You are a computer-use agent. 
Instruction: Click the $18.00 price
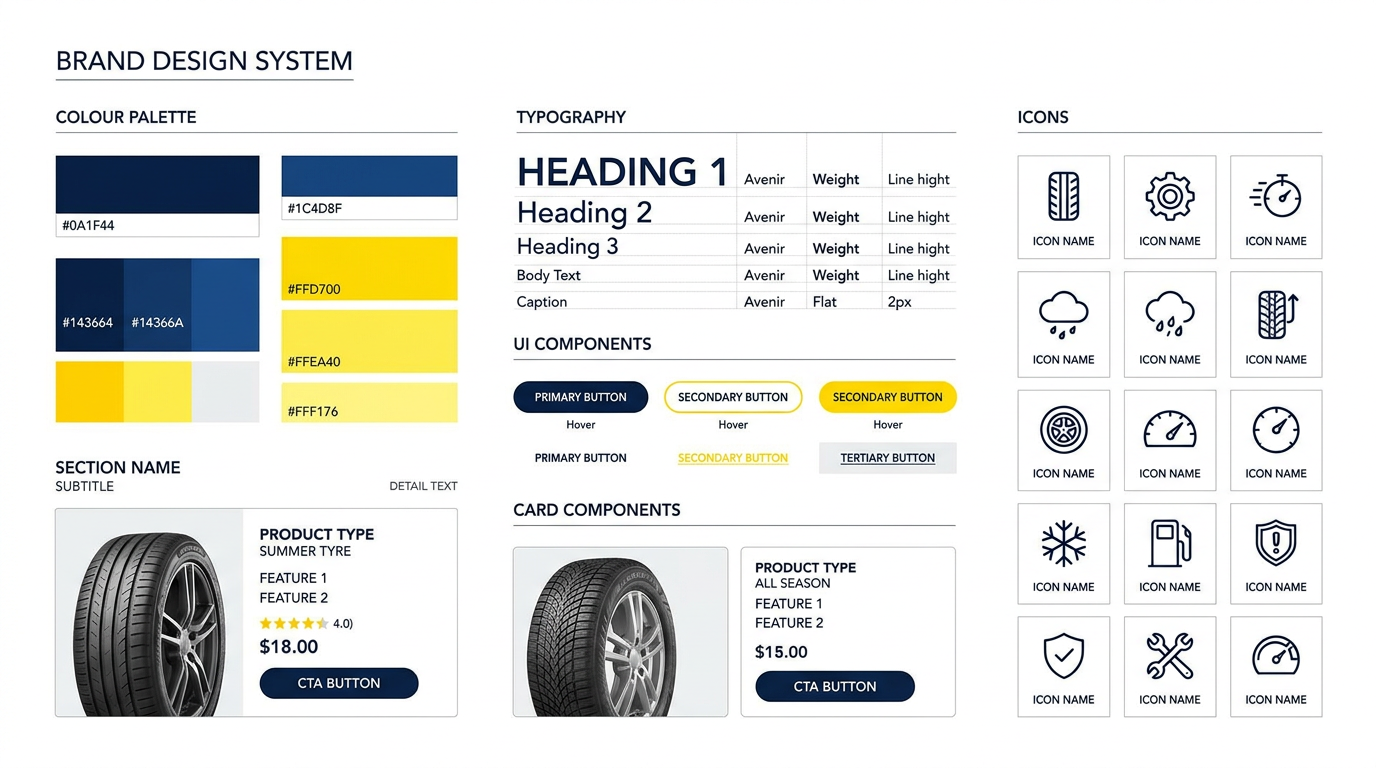click(x=289, y=647)
